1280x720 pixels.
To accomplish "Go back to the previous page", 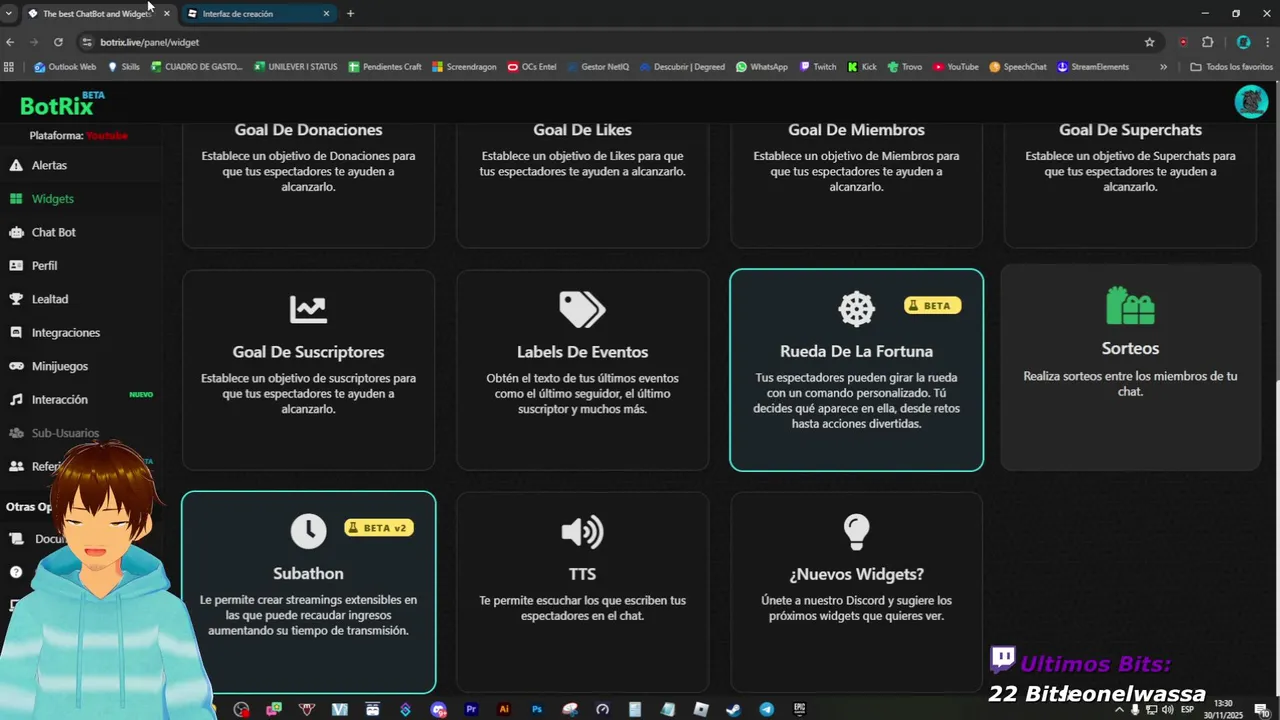I will (10, 42).
